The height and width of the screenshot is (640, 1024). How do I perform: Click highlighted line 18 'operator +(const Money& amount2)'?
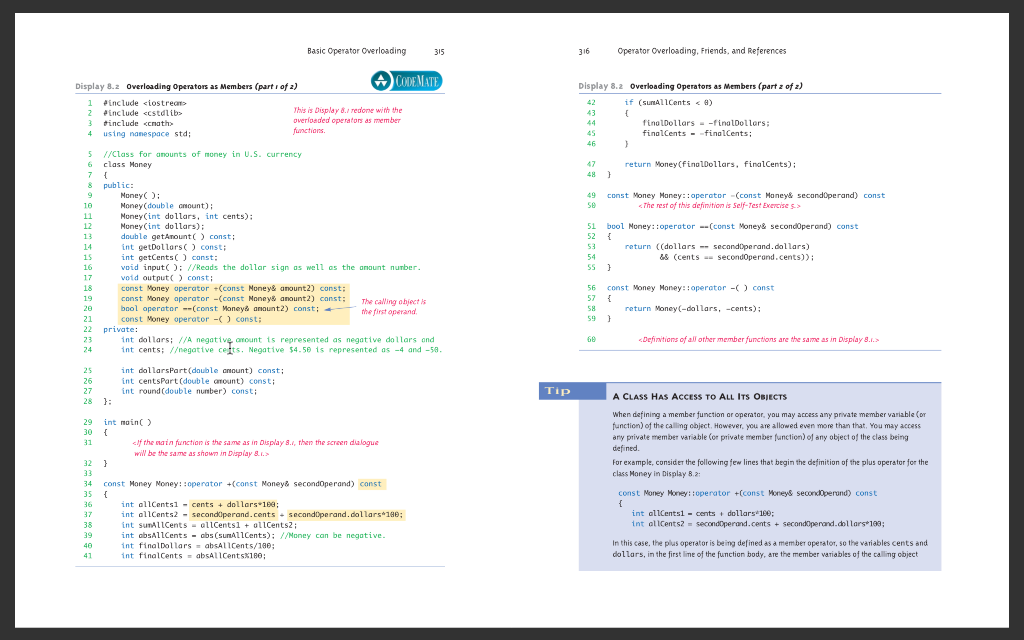(234, 288)
